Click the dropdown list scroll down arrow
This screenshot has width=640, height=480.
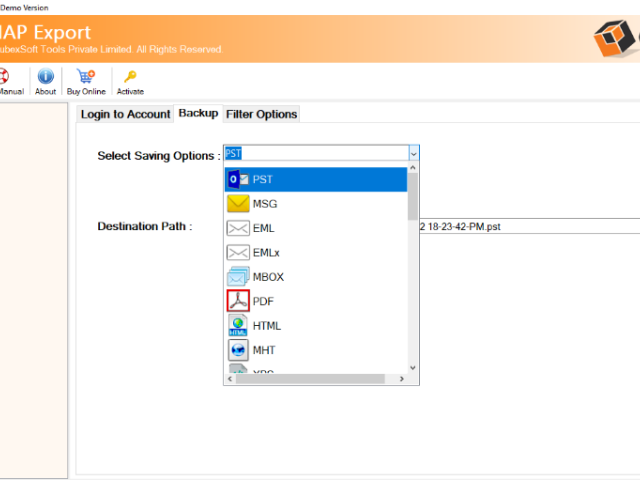click(x=413, y=368)
